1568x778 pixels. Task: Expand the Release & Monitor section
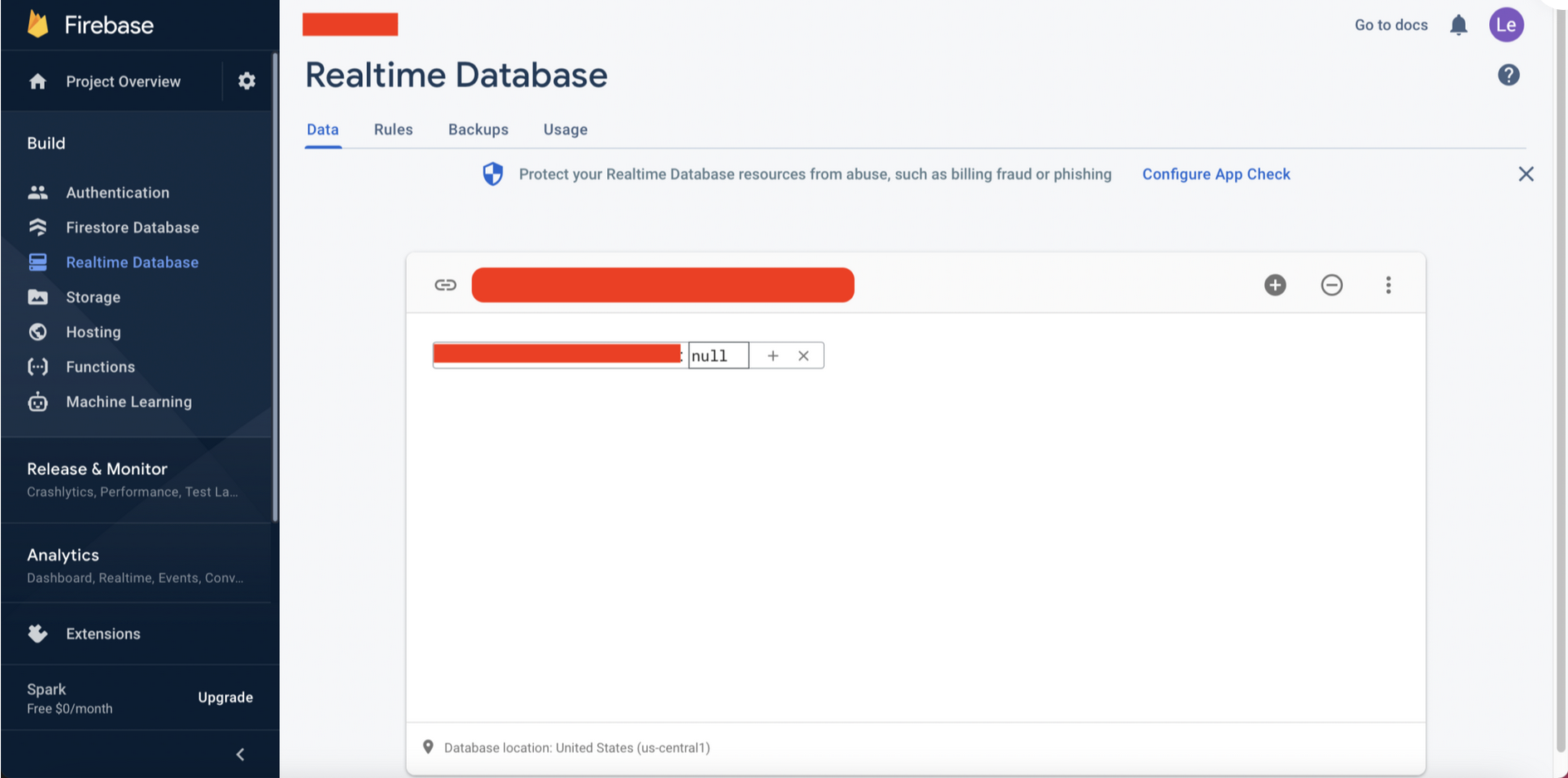pos(137,479)
